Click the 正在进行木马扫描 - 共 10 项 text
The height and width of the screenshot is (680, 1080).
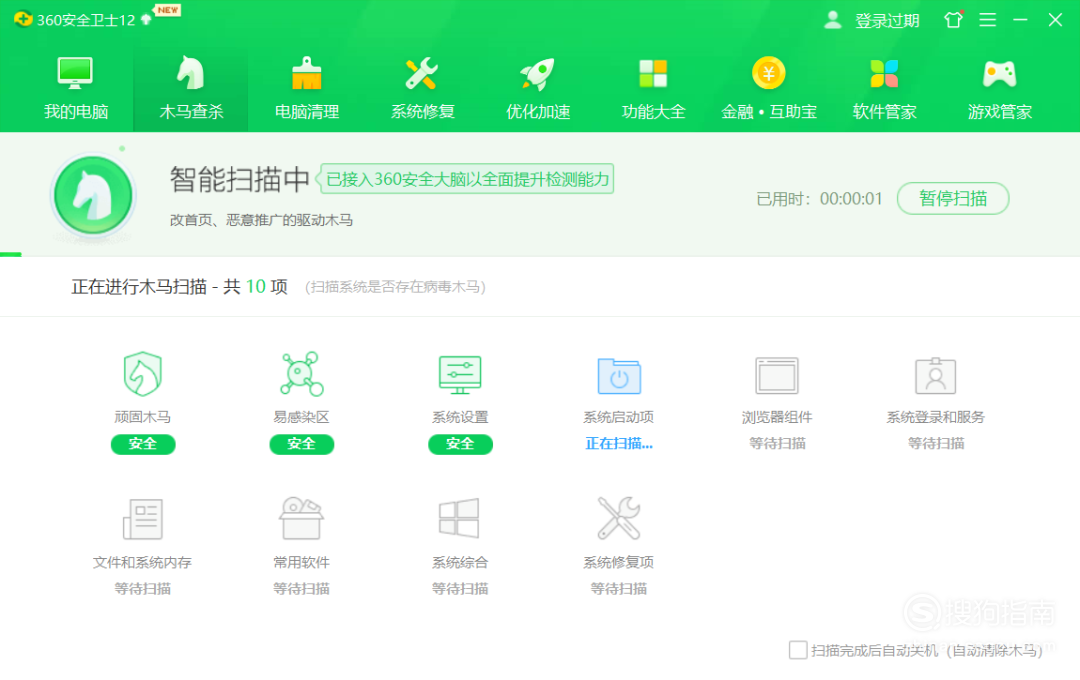tap(179, 287)
